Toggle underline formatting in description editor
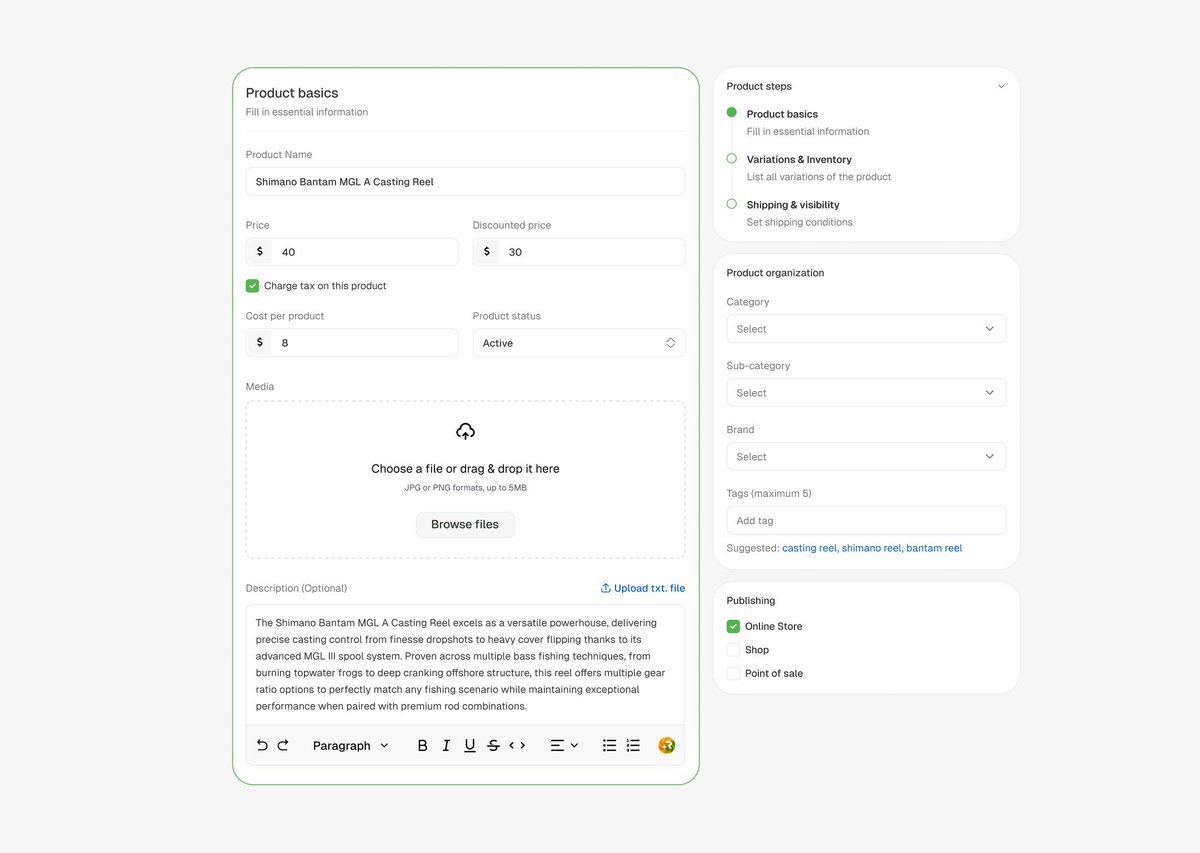 click(x=470, y=745)
